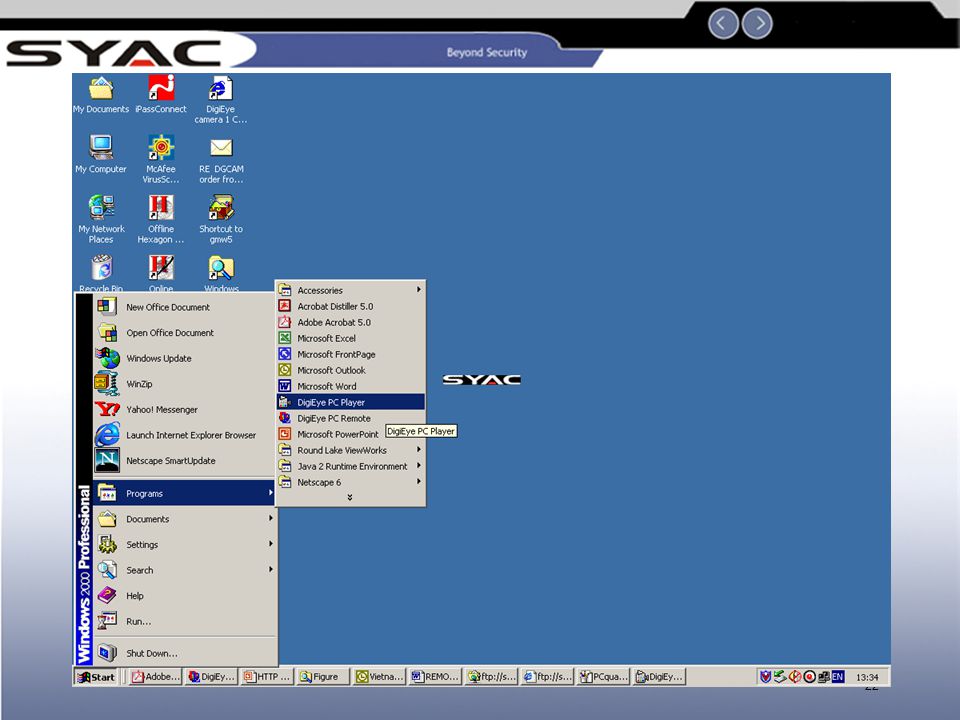Switch to the REMO... taskbar window
Viewport: 960px width, 720px height.
tap(435, 677)
